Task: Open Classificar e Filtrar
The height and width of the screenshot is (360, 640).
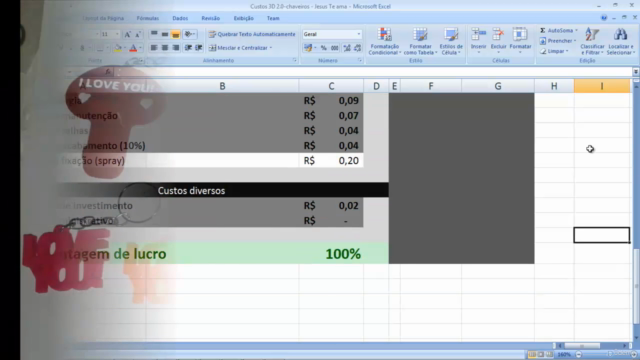Action: point(592,41)
